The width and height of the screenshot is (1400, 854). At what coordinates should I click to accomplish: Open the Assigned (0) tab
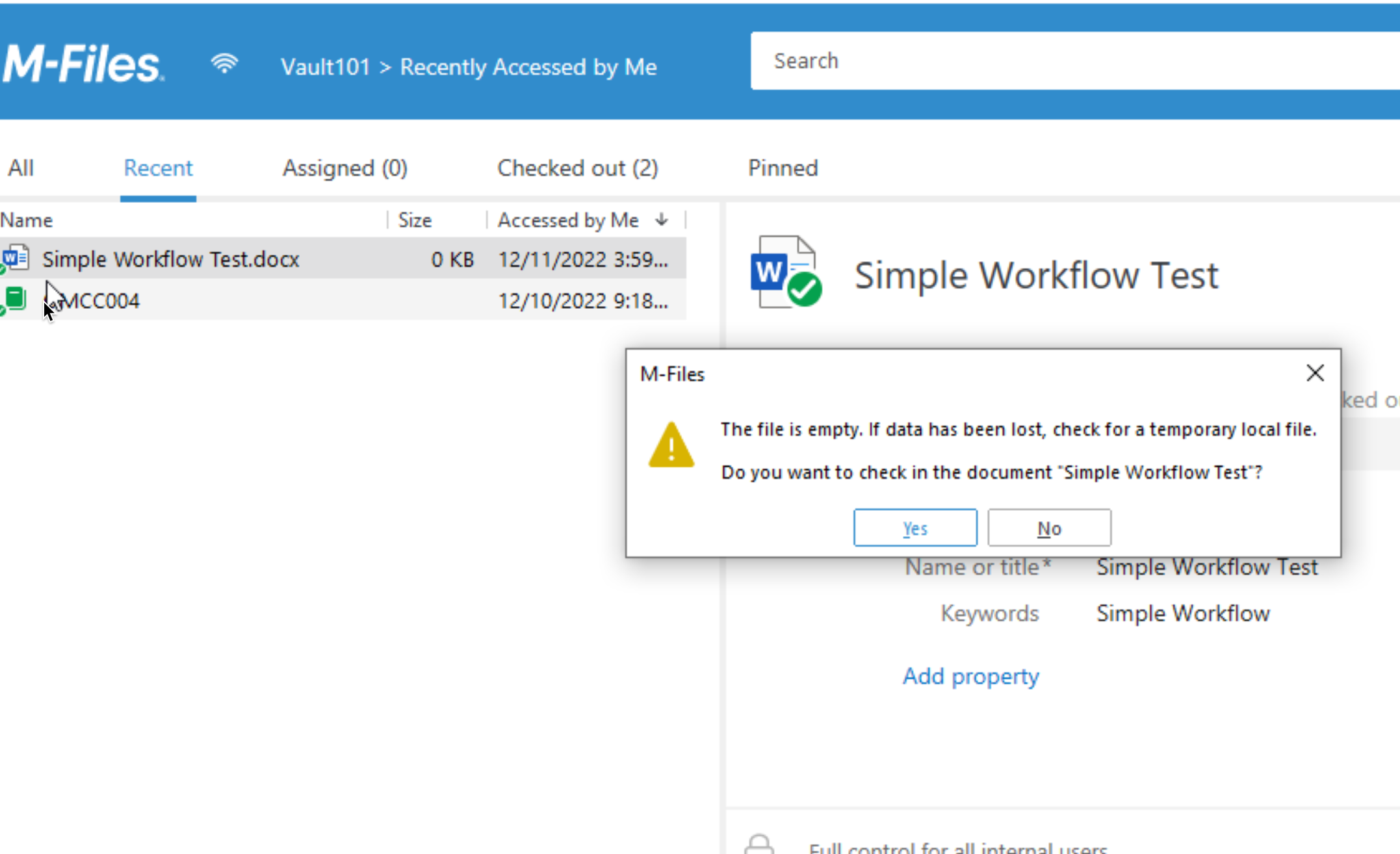tap(344, 168)
